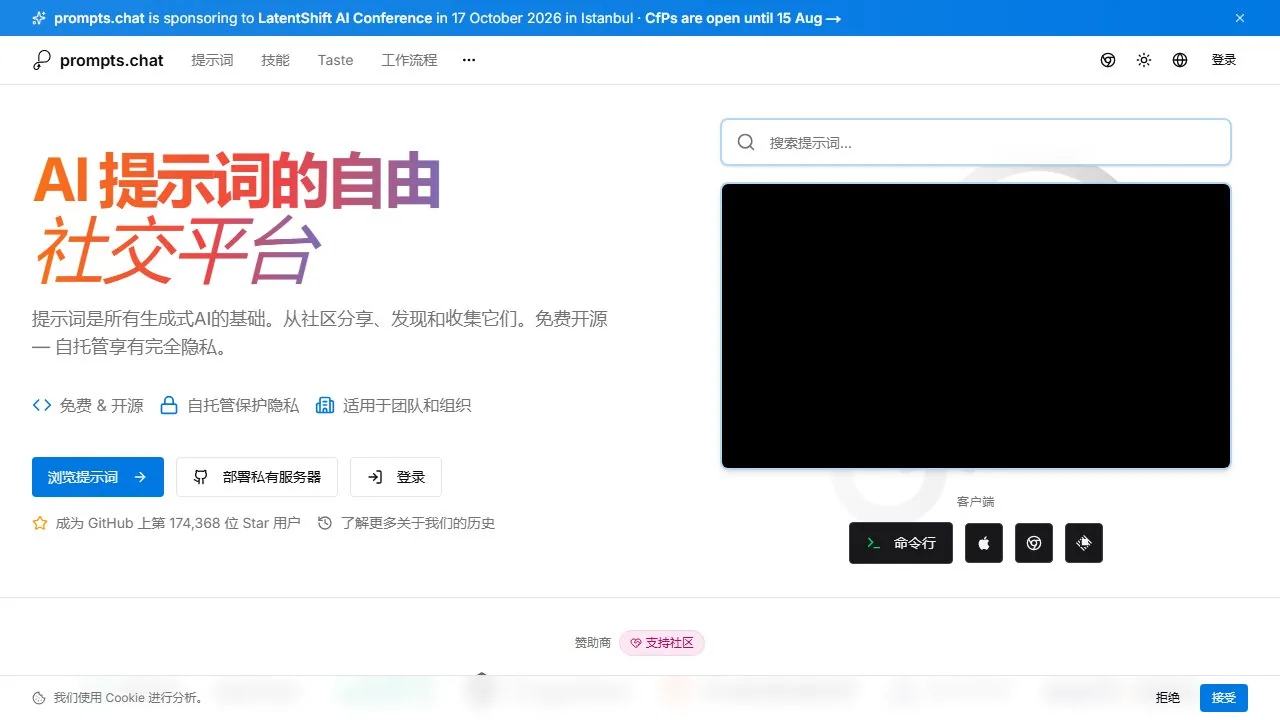Click the 赞助商 label
The image size is (1280, 720).
pyautogui.click(x=592, y=643)
